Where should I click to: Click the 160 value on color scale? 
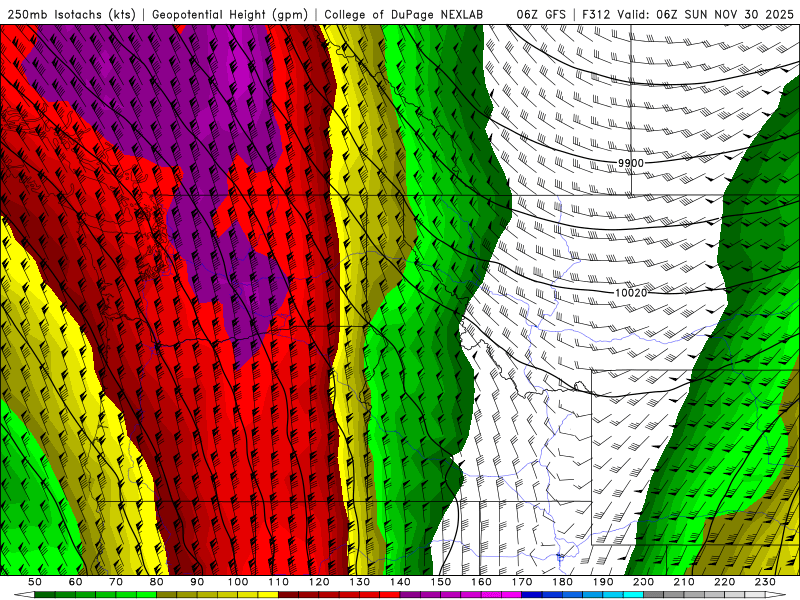[x=481, y=582]
